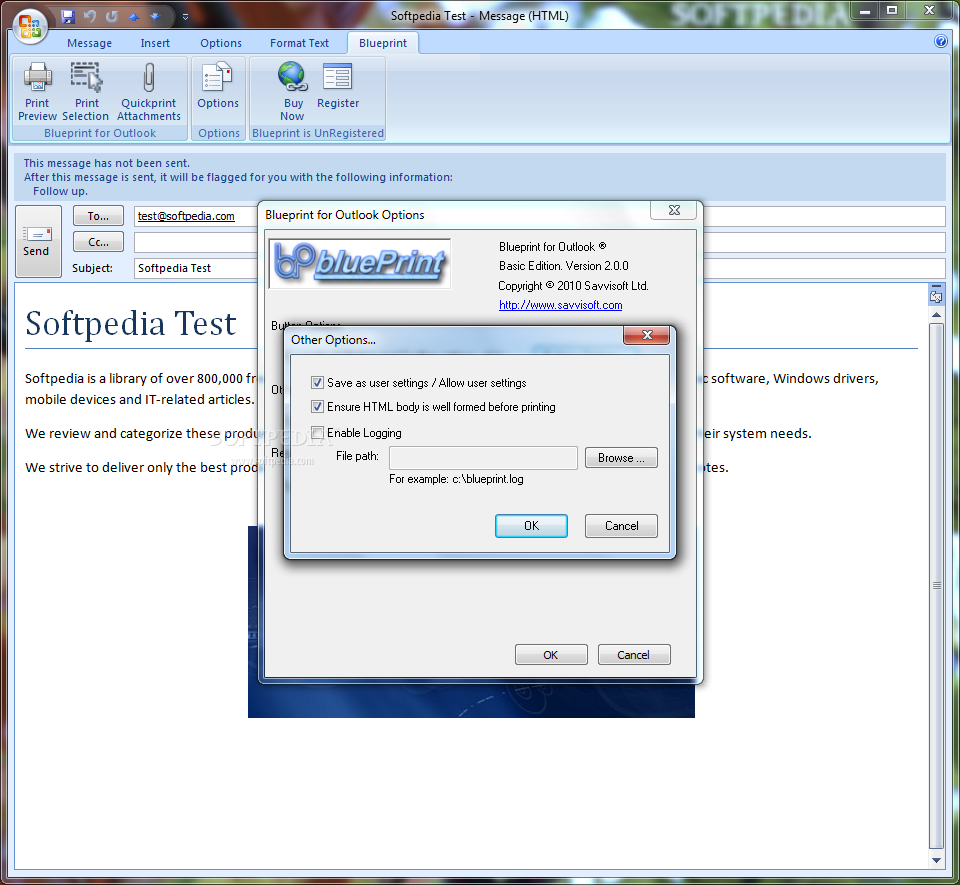Open Outlook help question mark icon
The height and width of the screenshot is (885, 960).
pyautogui.click(x=941, y=42)
